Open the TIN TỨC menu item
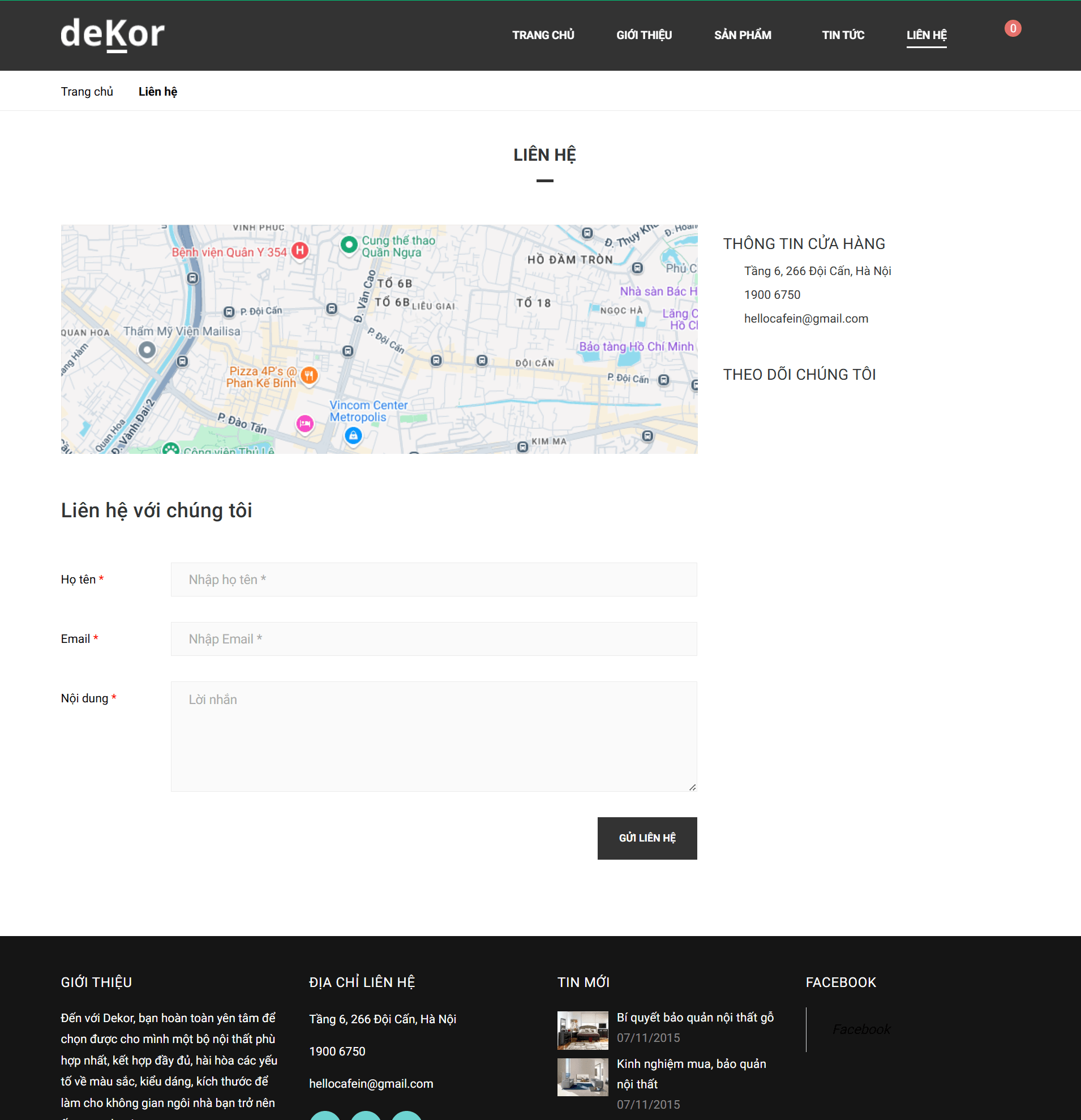The image size is (1081, 1120). [843, 36]
